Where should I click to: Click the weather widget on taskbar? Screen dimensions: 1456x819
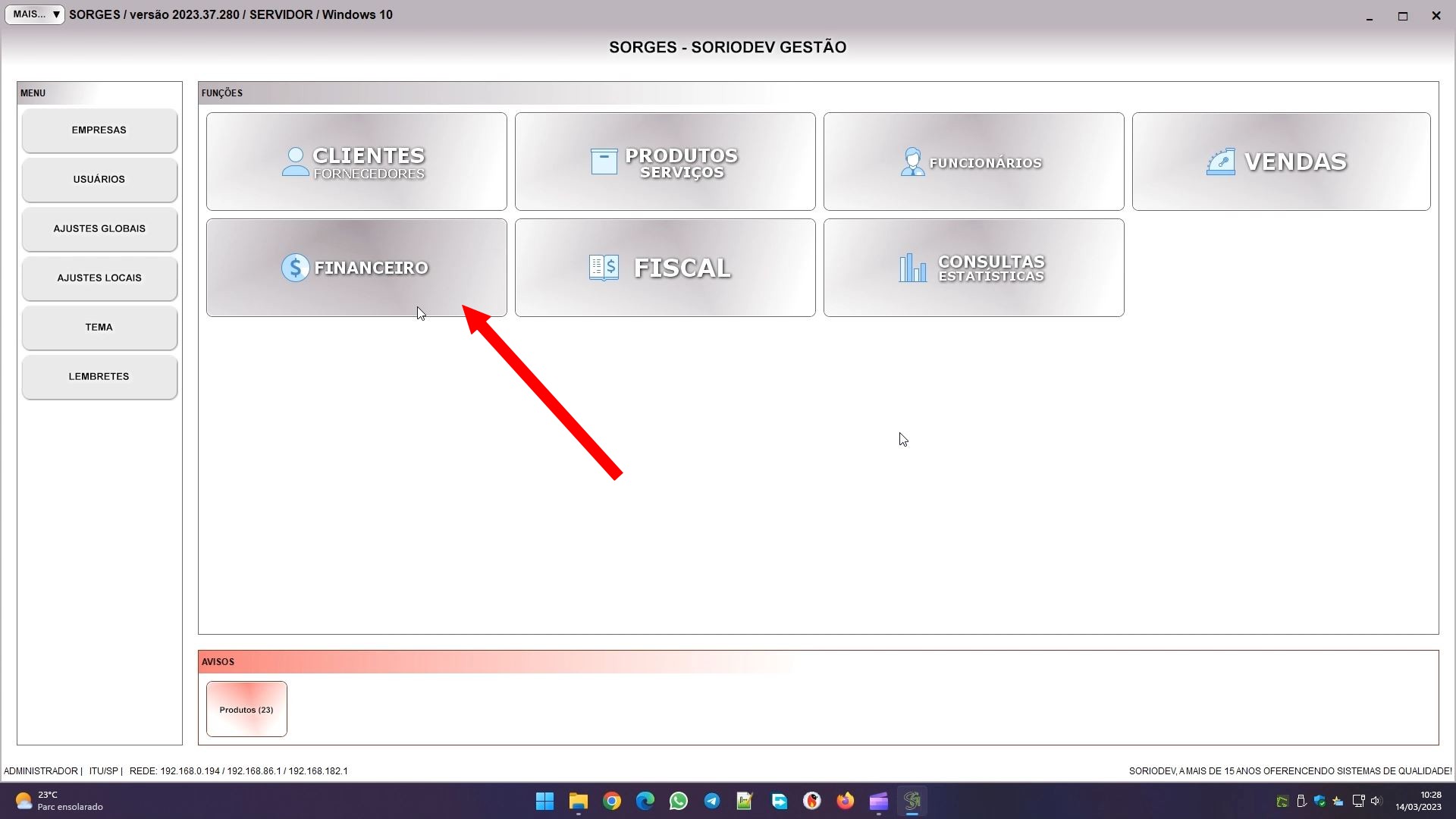point(59,801)
